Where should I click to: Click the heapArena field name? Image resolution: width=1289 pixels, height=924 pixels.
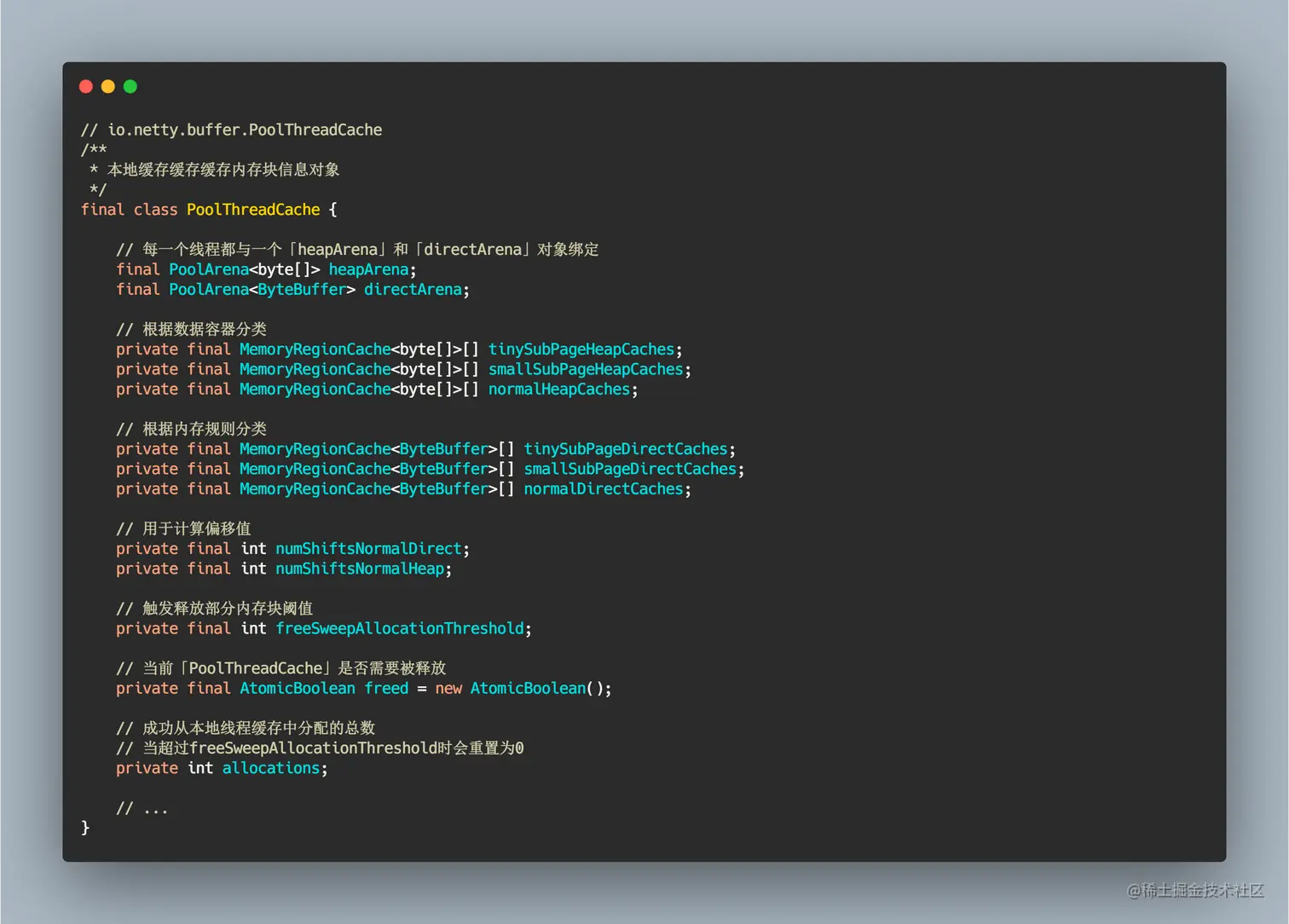point(368,269)
